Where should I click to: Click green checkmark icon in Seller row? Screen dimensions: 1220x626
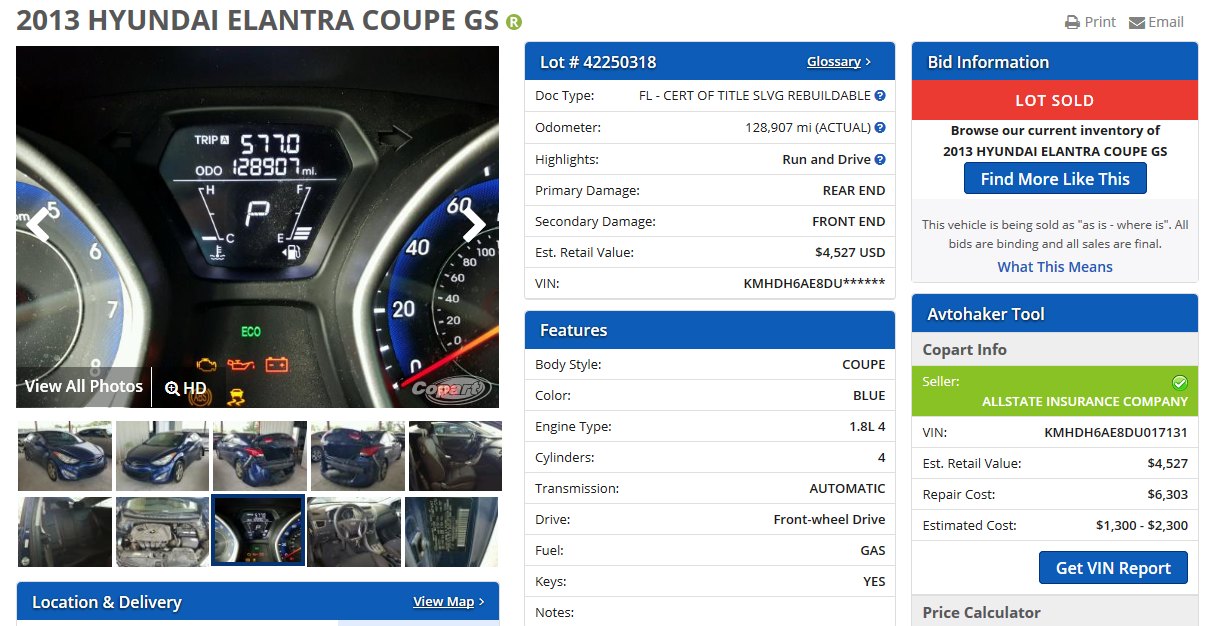click(x=1179, y=383)
